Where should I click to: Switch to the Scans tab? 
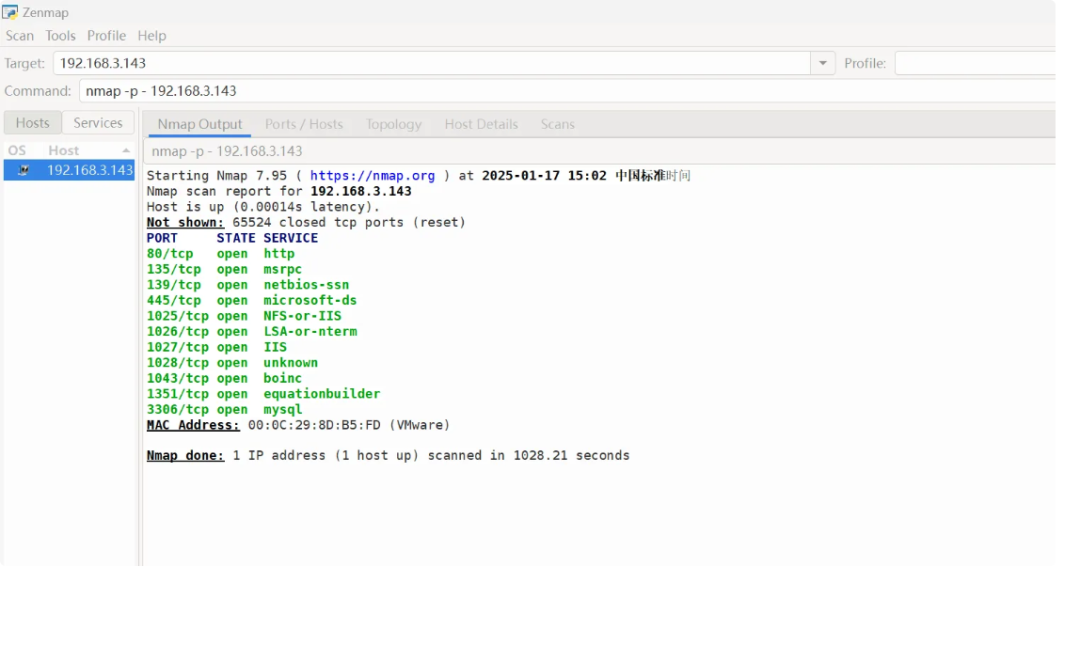[x=557, y=124]
